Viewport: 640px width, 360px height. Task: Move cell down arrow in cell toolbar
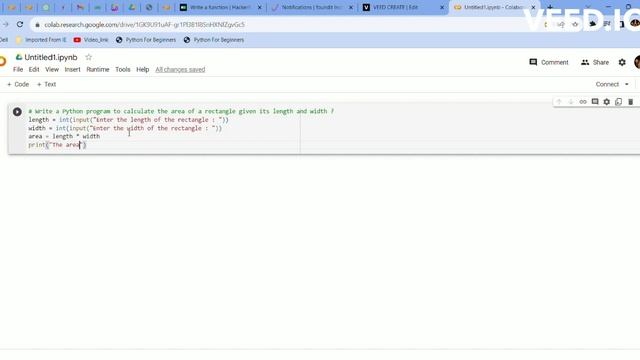coord(571,102)
